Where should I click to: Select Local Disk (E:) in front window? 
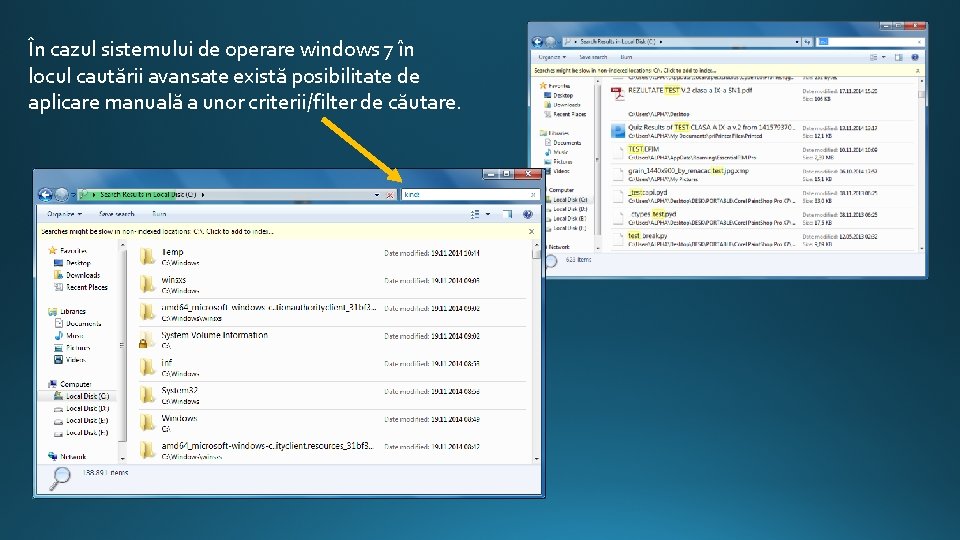click(87, 421)
